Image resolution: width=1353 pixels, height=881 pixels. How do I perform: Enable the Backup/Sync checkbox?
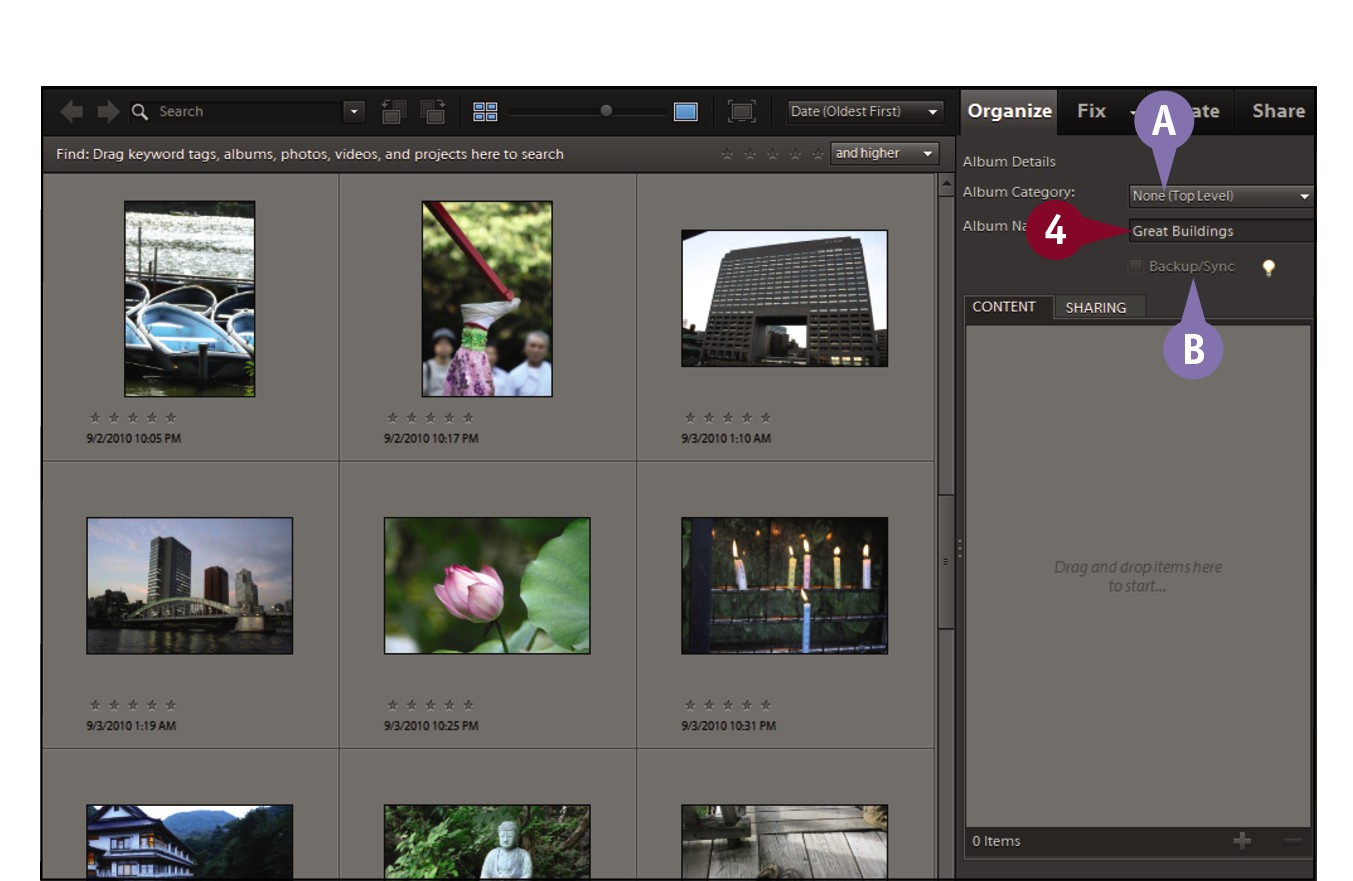click(x=1135, y=266)
